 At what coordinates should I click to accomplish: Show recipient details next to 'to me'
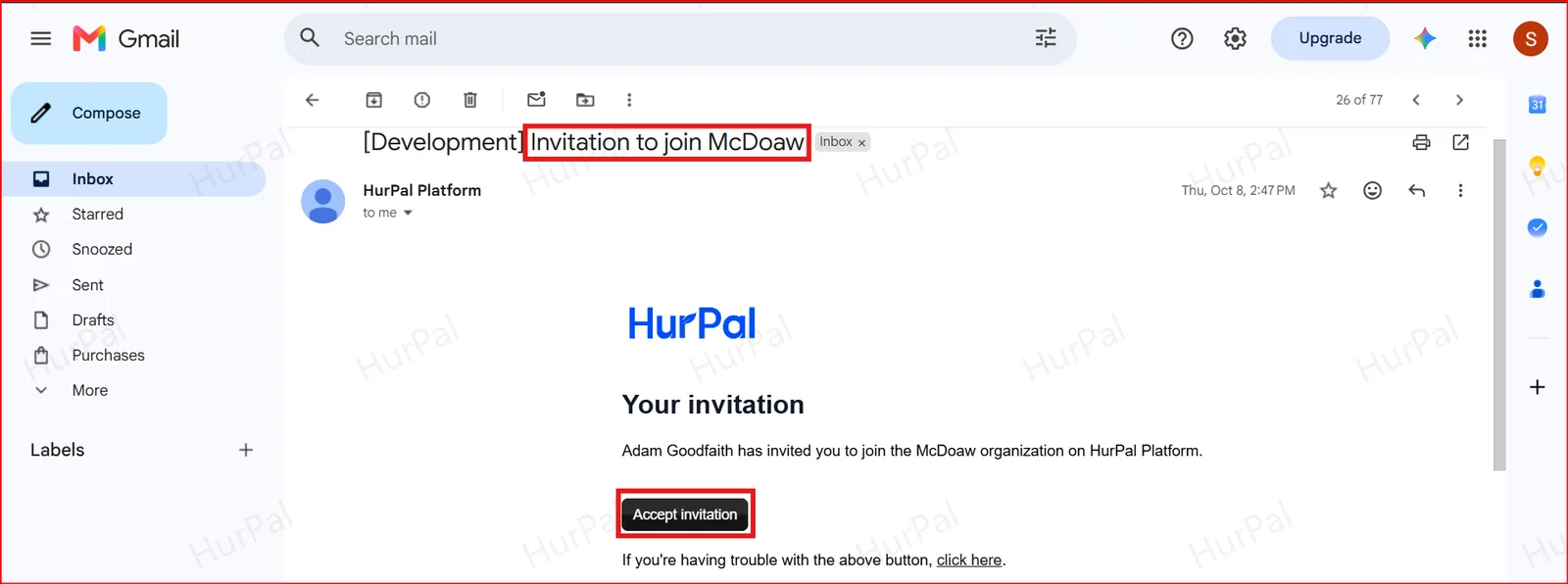click(408, 213)
